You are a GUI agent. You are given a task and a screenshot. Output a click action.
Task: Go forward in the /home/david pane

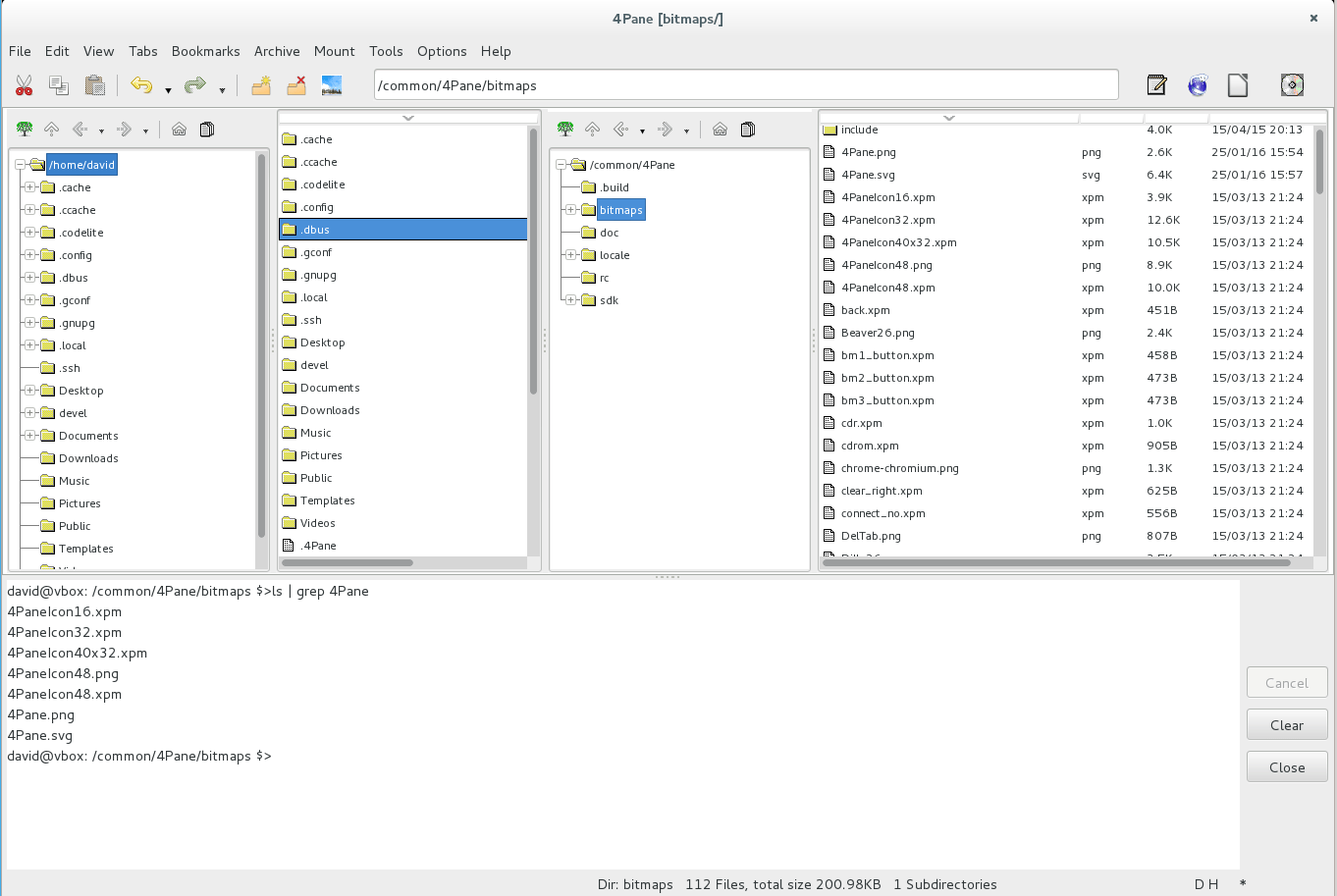point(124,129)
